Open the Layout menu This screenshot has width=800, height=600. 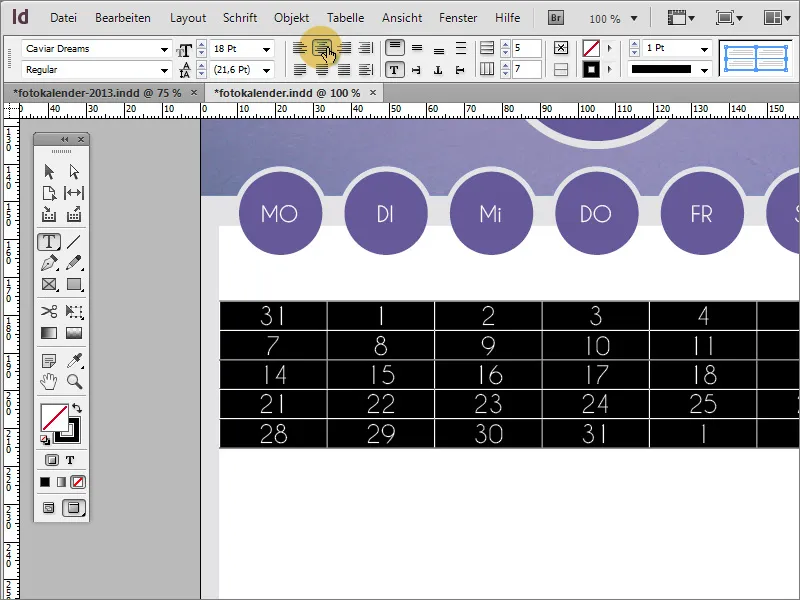(x=188, y=18)
